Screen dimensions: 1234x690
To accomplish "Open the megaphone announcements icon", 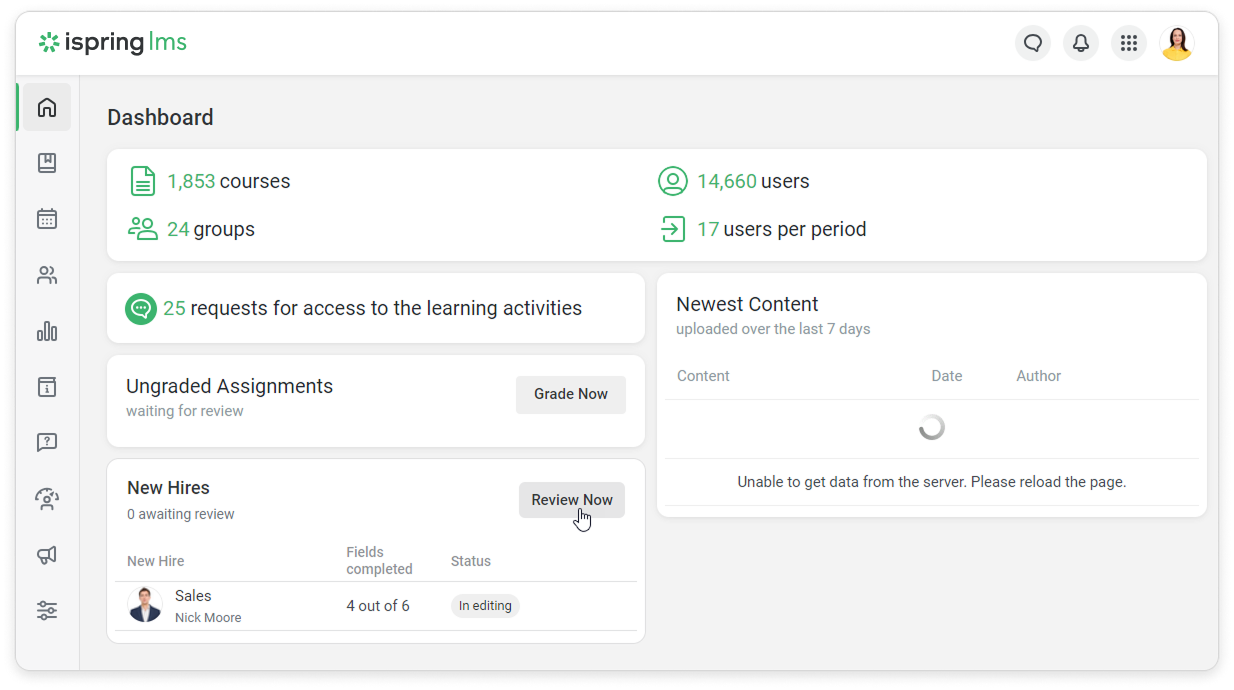I will point(47,555).
